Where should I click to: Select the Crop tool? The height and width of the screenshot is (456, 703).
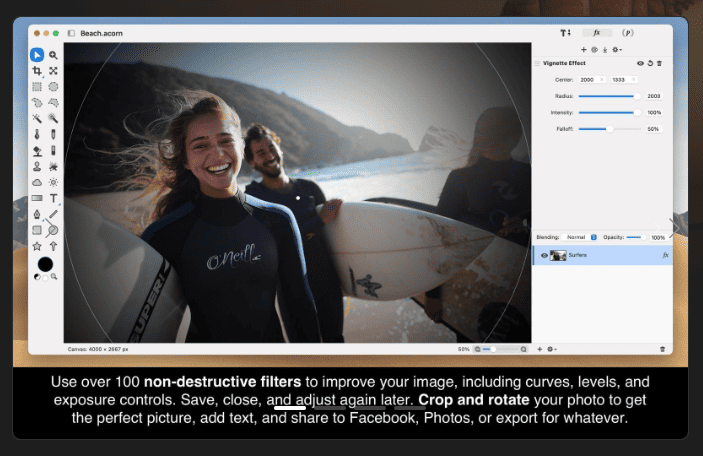tap(37, 71)
